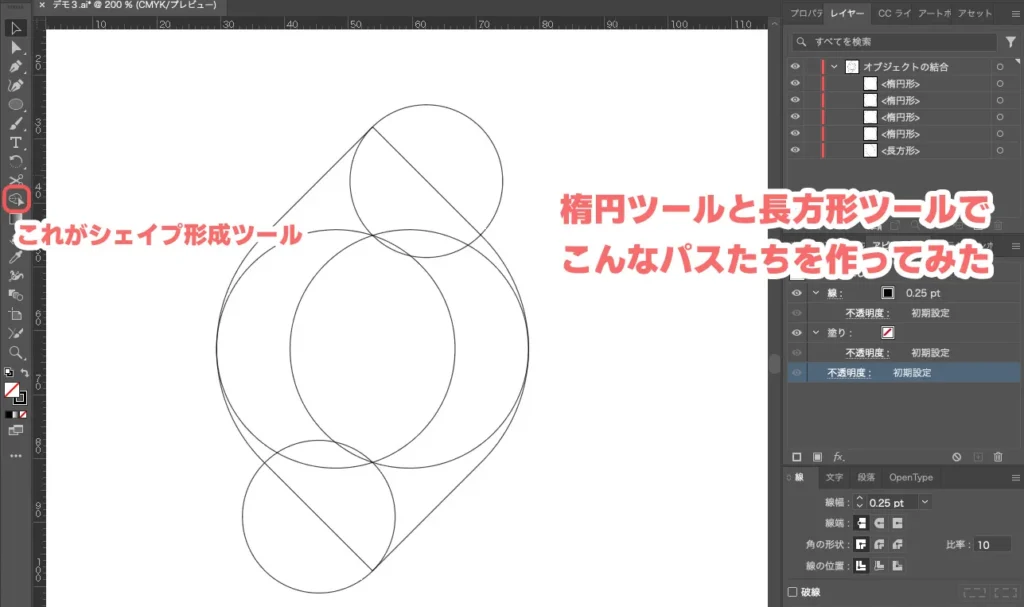Collapse the 塗り fill attribute row
The width and height of the screenshot is (1024, 607).
[x=815, y=333]
